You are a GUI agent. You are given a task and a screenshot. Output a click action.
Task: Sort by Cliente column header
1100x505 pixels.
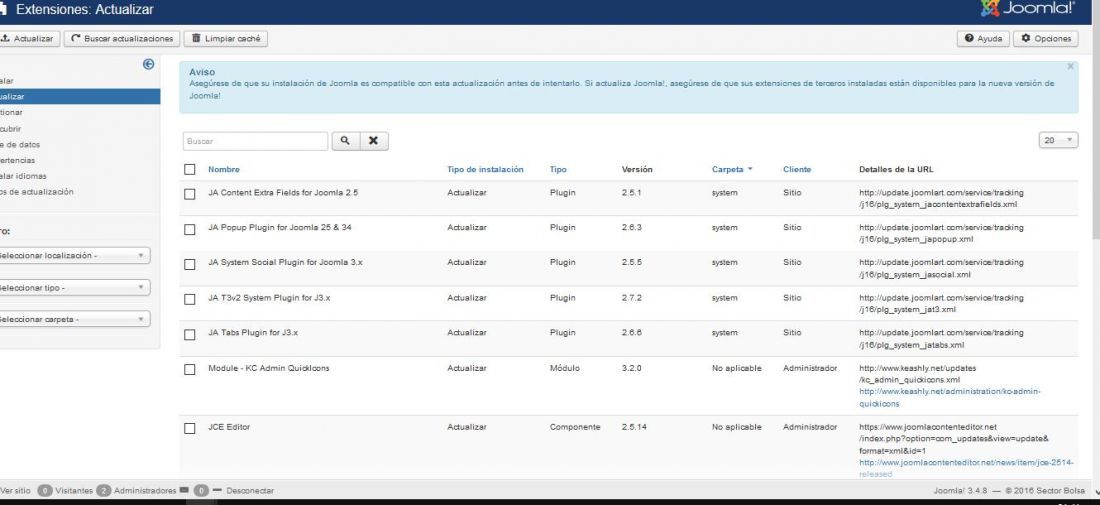(x=797, y=169)
